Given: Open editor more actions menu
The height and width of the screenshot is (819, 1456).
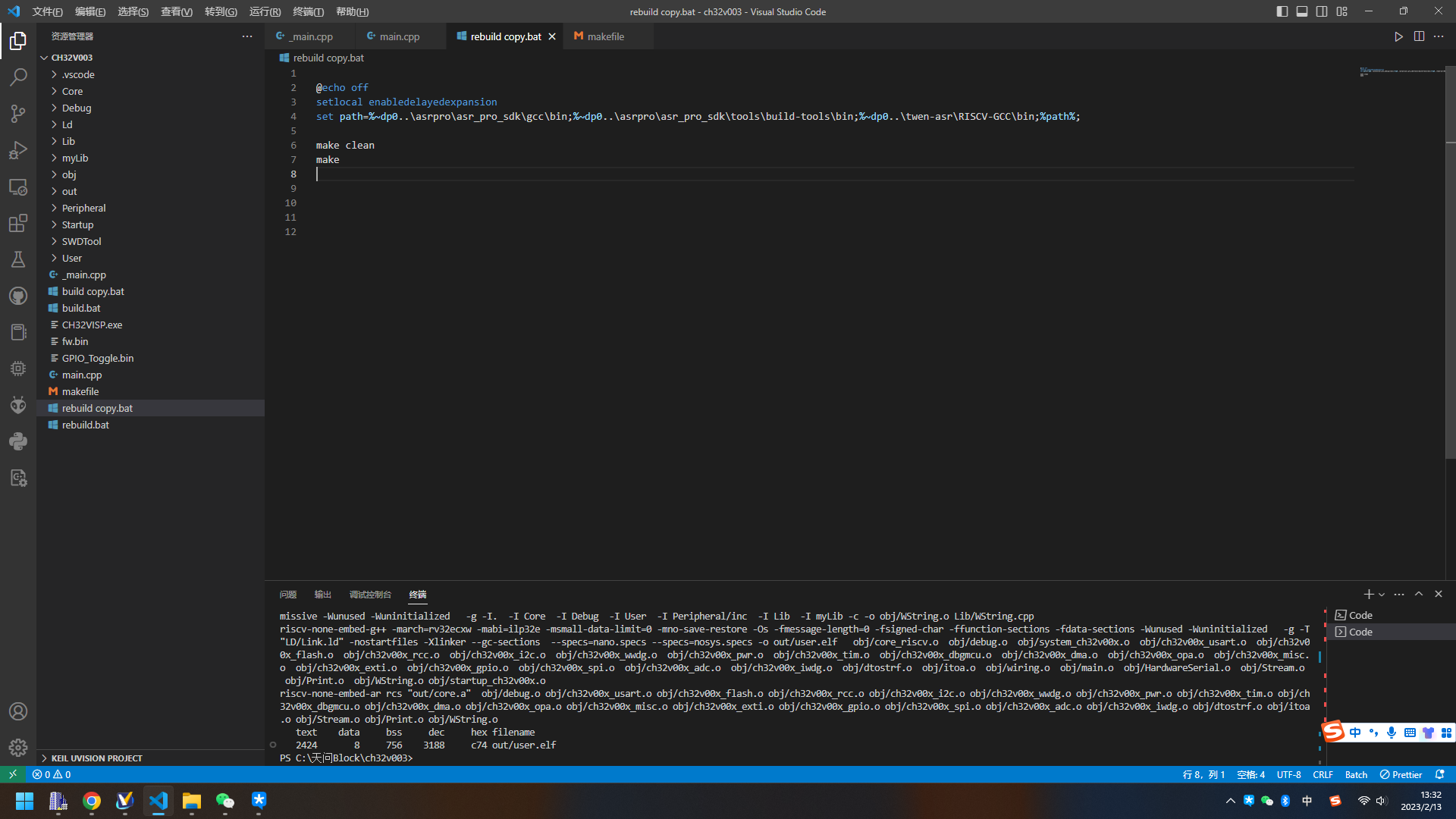Looking at the screenshot, I should click(1439, 36).
